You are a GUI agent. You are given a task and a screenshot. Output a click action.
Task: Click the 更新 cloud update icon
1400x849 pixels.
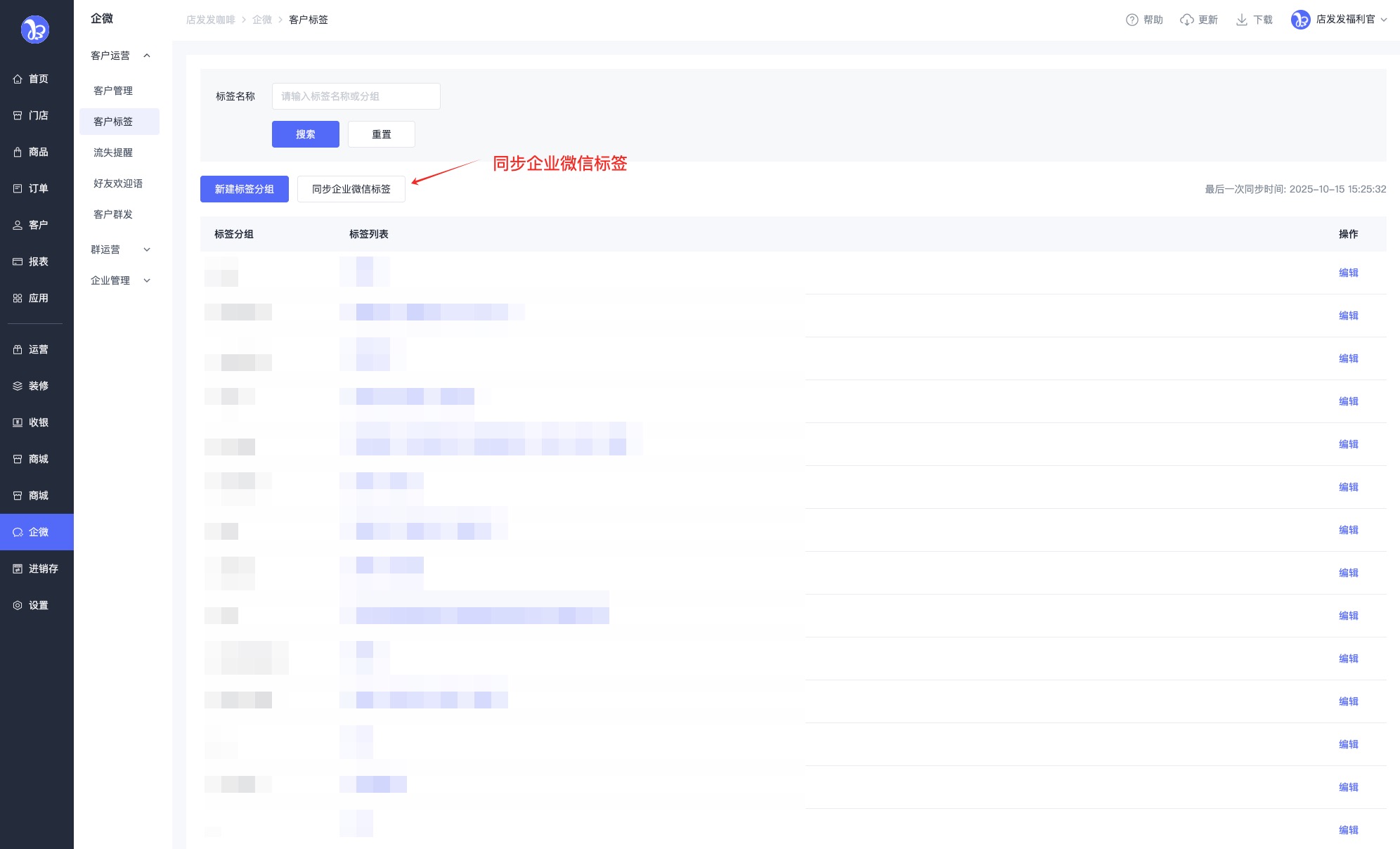point(1187,20)
